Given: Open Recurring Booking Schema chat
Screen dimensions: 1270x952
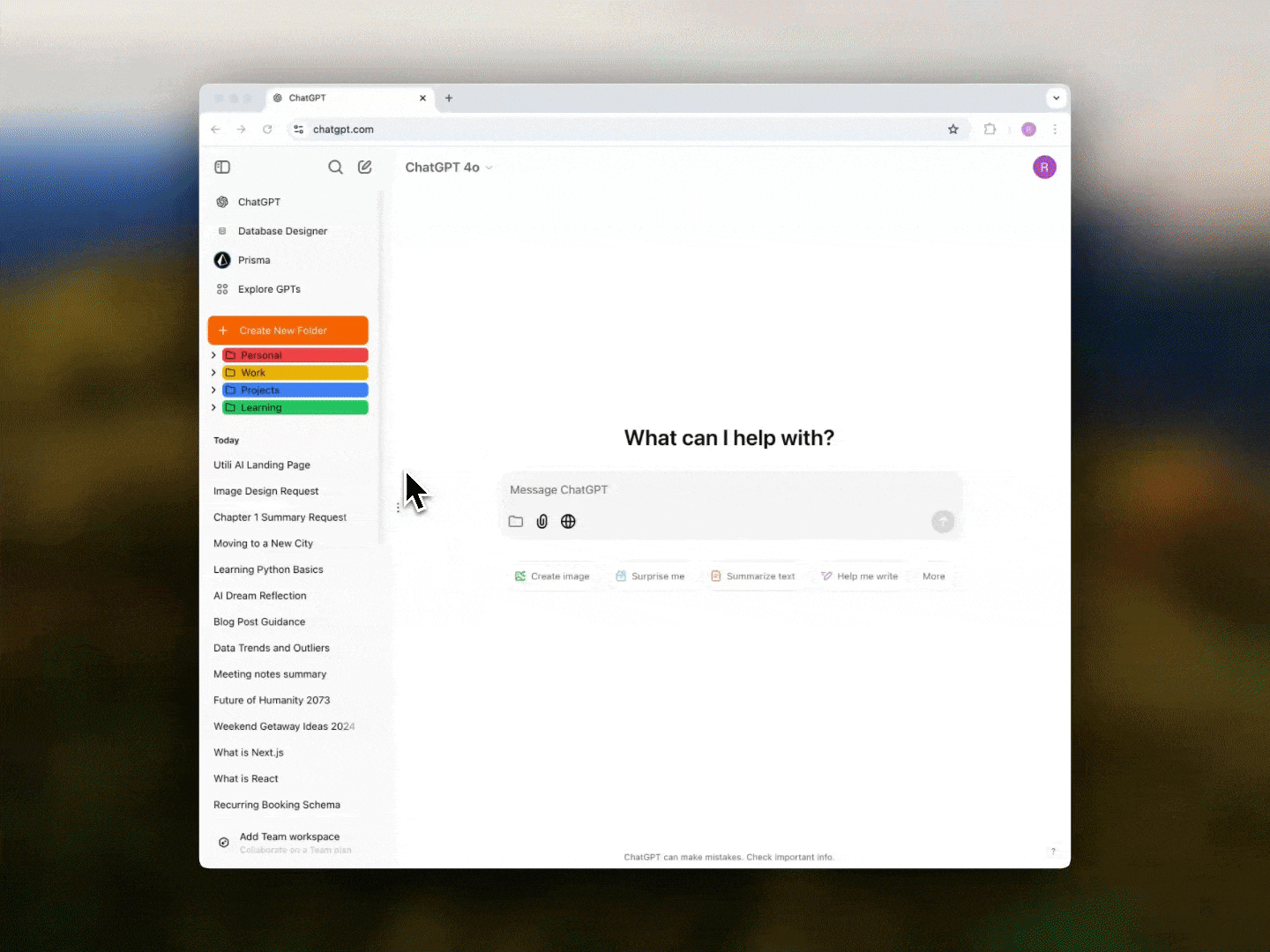Looking at the screenshot, I should 277,805.
